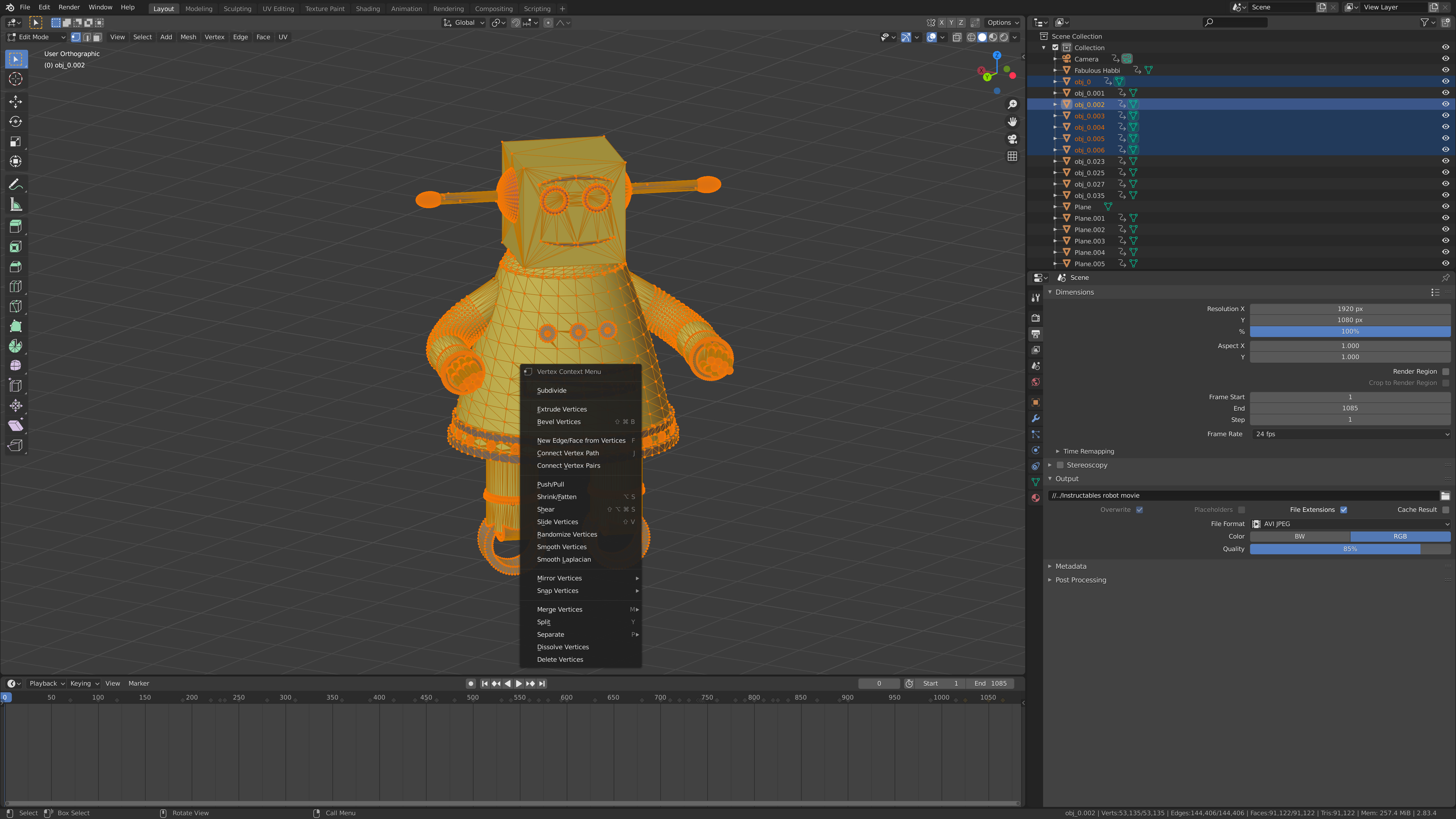Click the Annotate tool icon
Viewport: 1456px width, 819px height.
(x=16, y=185)
